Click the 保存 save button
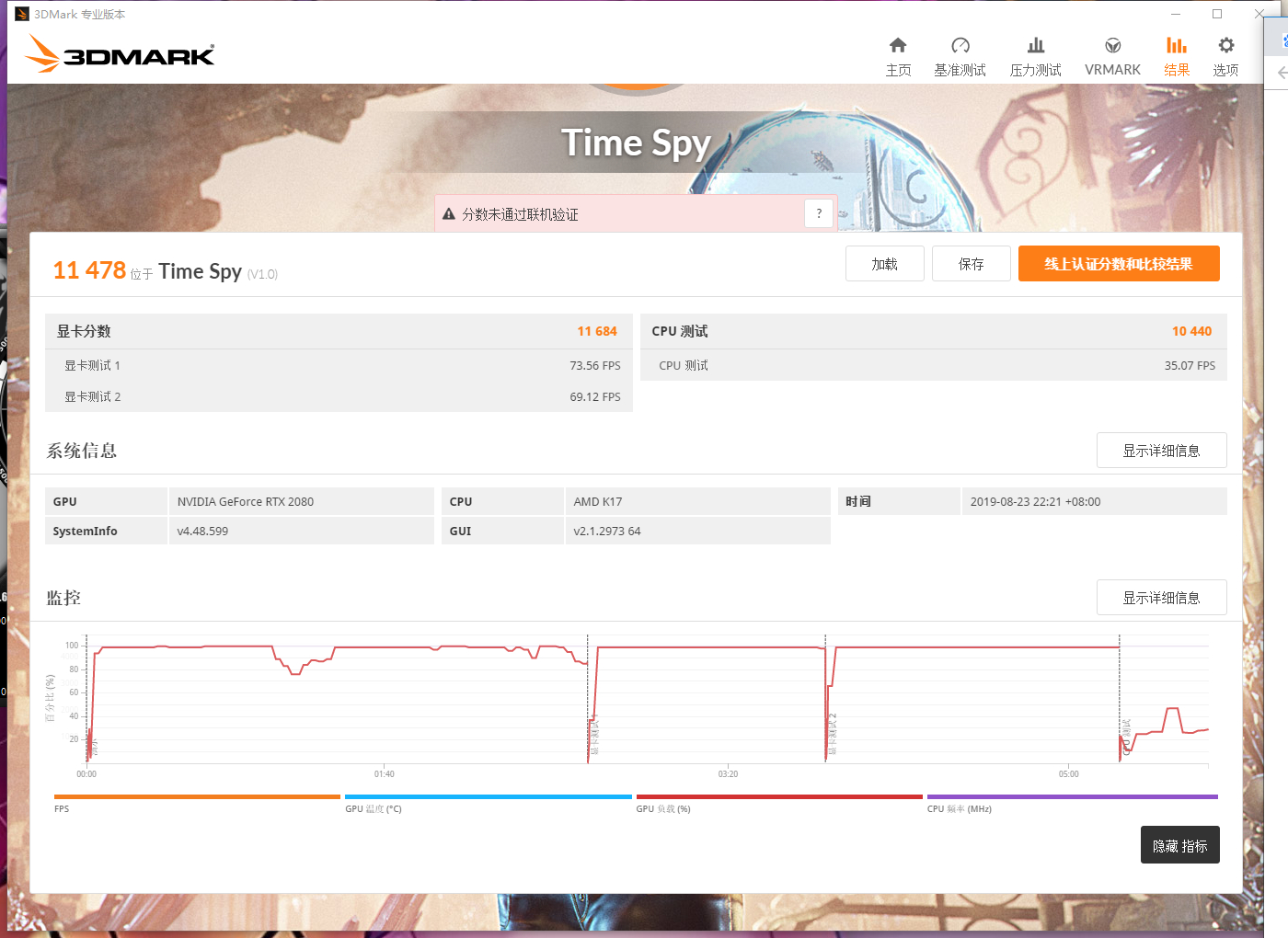 click(972, 264)
